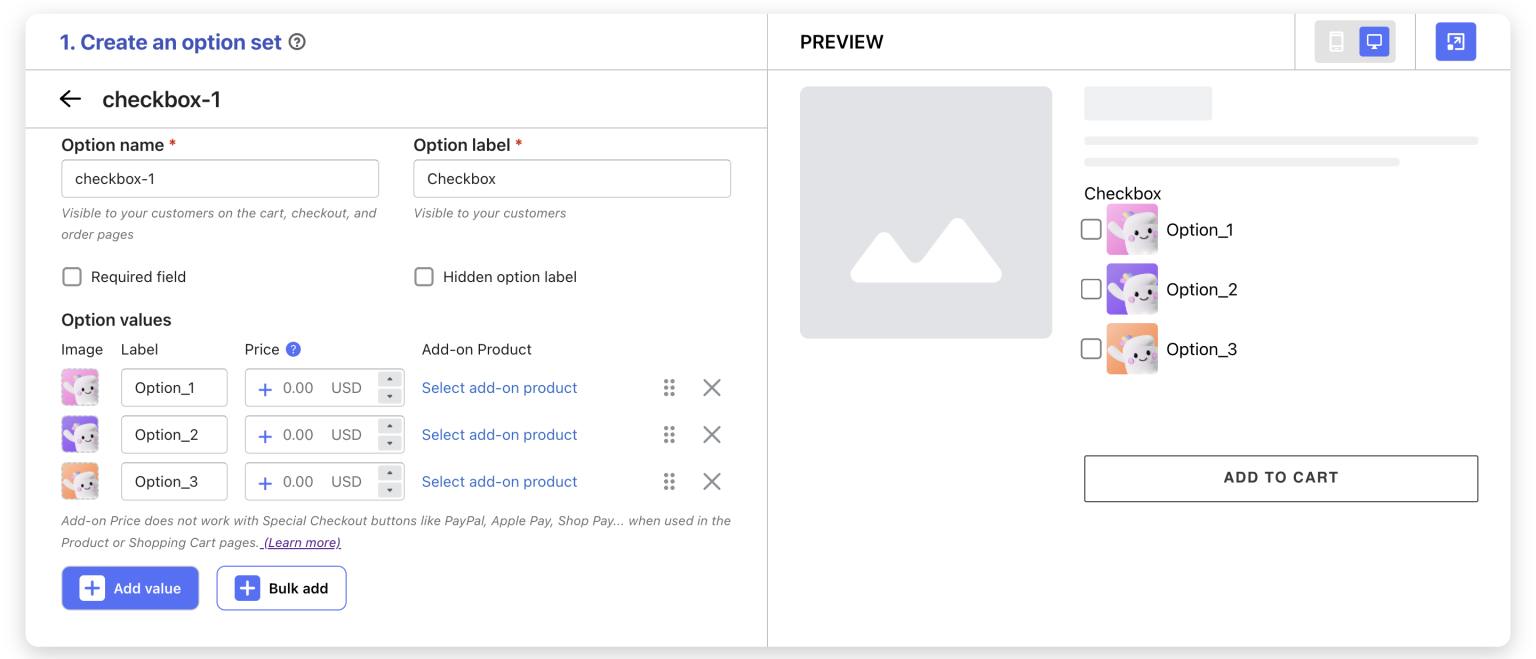This screenshot has width=1536, height=659.
Task: Open help tooltip next to Create an option set
Action: pos(296,42)
